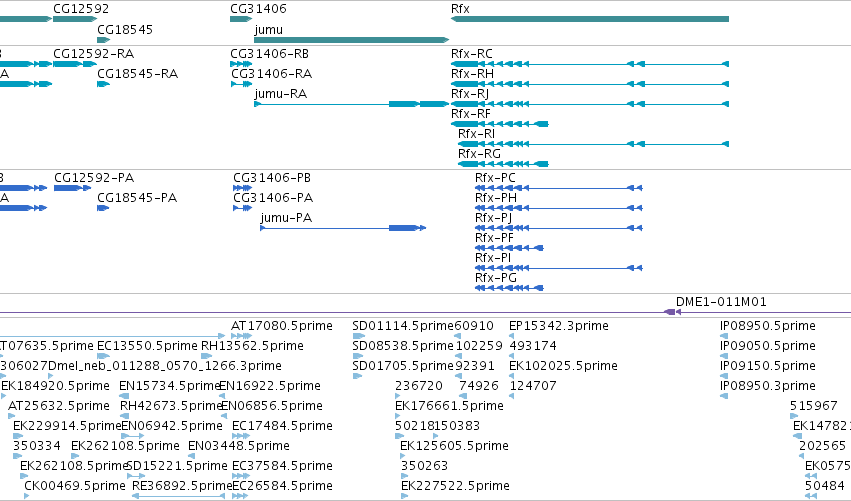
Task: Select the CG18545 gene feature
Action: point(104,40)
